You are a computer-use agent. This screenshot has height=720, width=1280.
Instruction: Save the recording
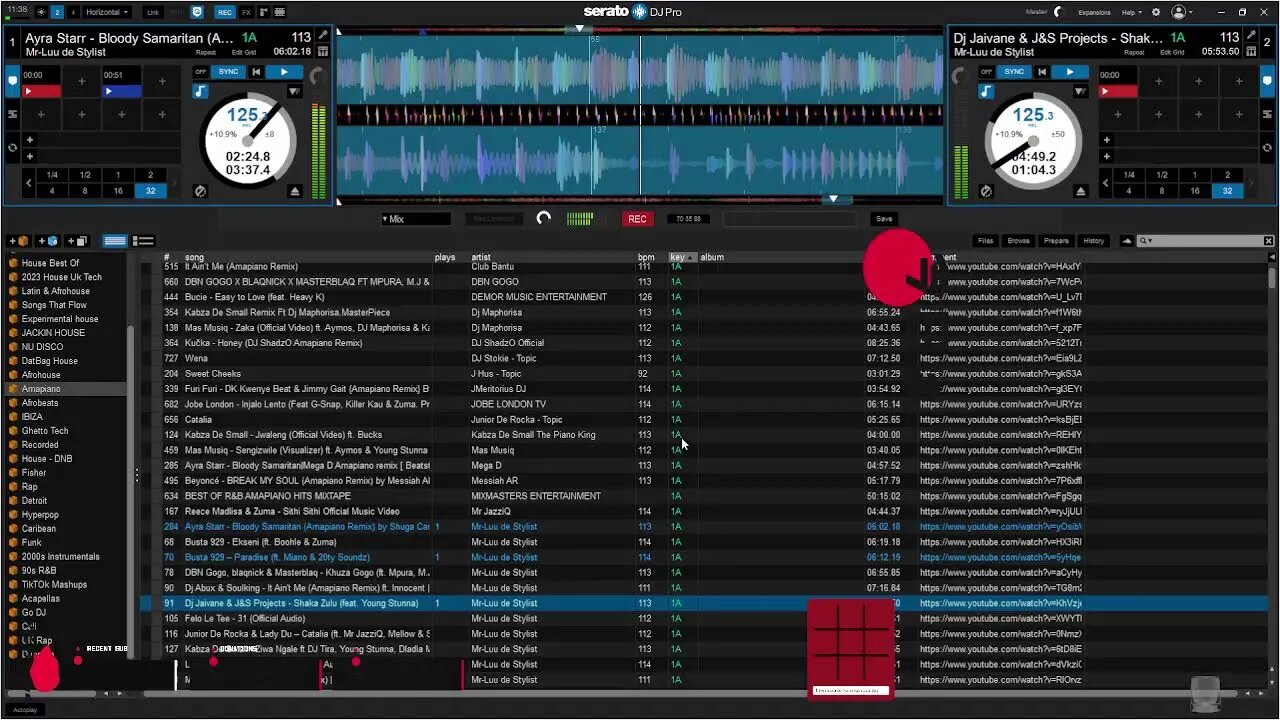(x=884, y=219)
